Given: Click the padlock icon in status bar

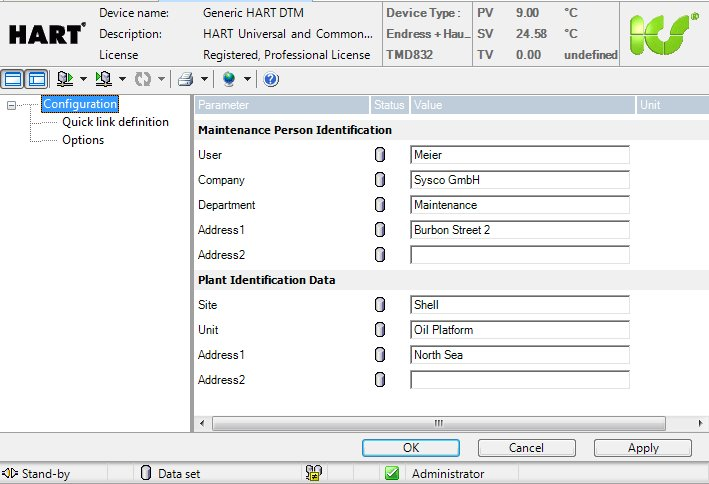Looking at the screenshot, I should coord(312,474).
